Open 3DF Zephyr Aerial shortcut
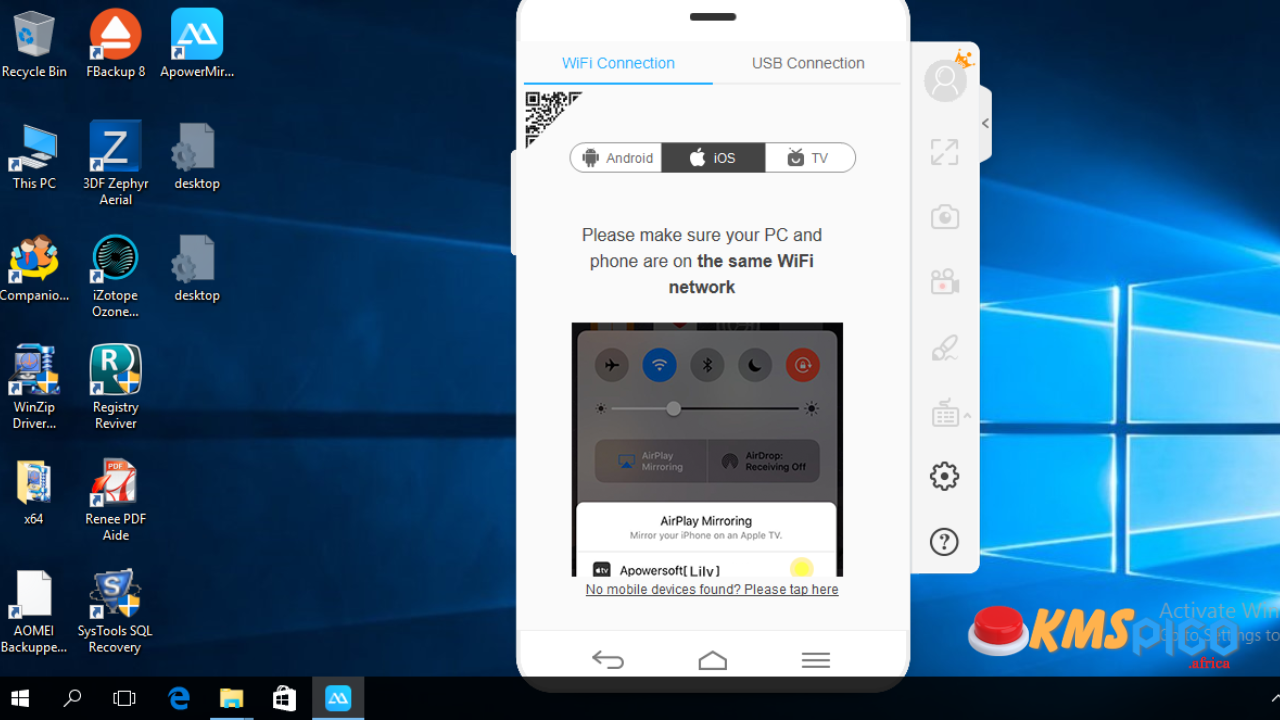Screen dimensions: 1280x720 pos(115,164)
